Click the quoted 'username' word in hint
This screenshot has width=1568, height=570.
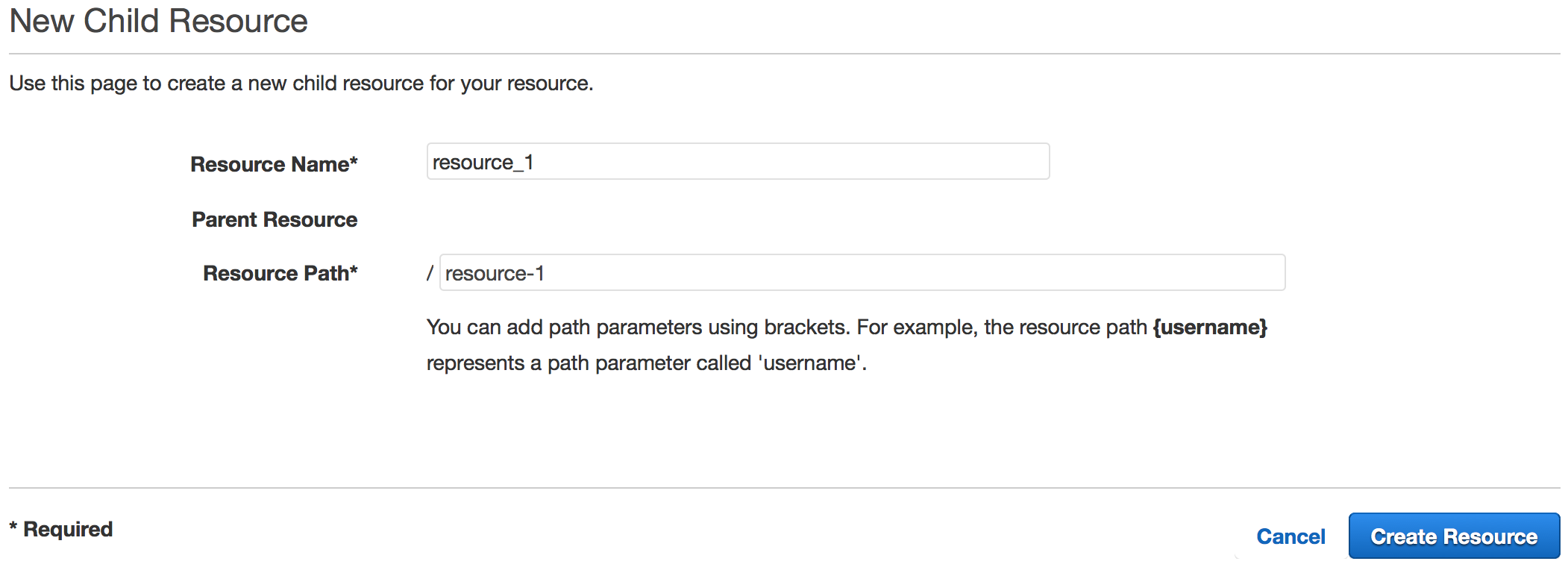click(810, 363)
